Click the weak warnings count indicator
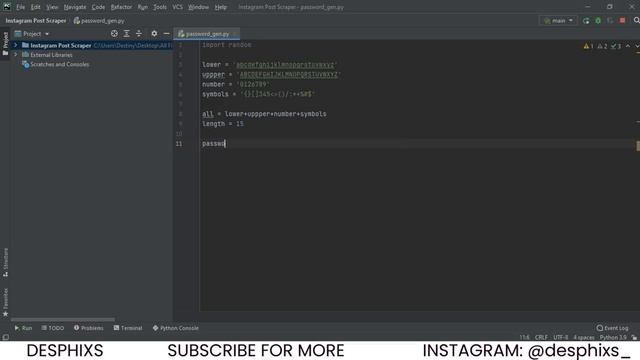This screenshot has width=640, height=360. pos(602,46)
